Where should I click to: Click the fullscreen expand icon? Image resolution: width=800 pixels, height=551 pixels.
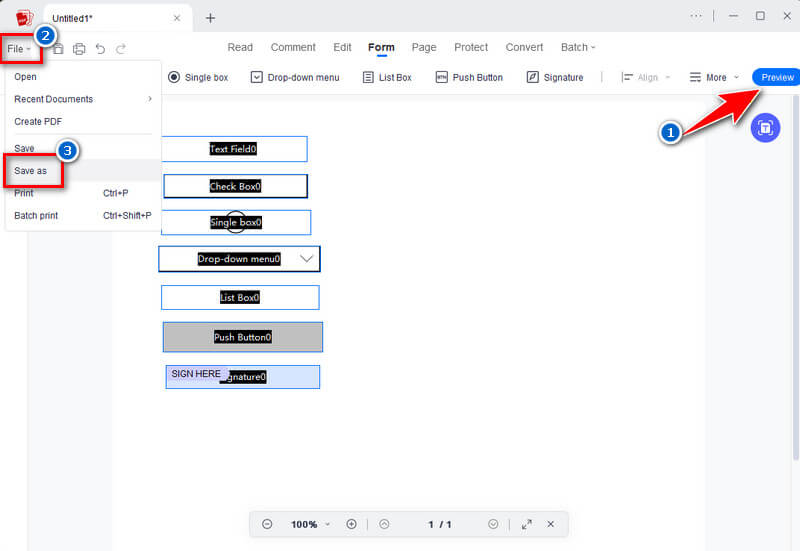527,524
